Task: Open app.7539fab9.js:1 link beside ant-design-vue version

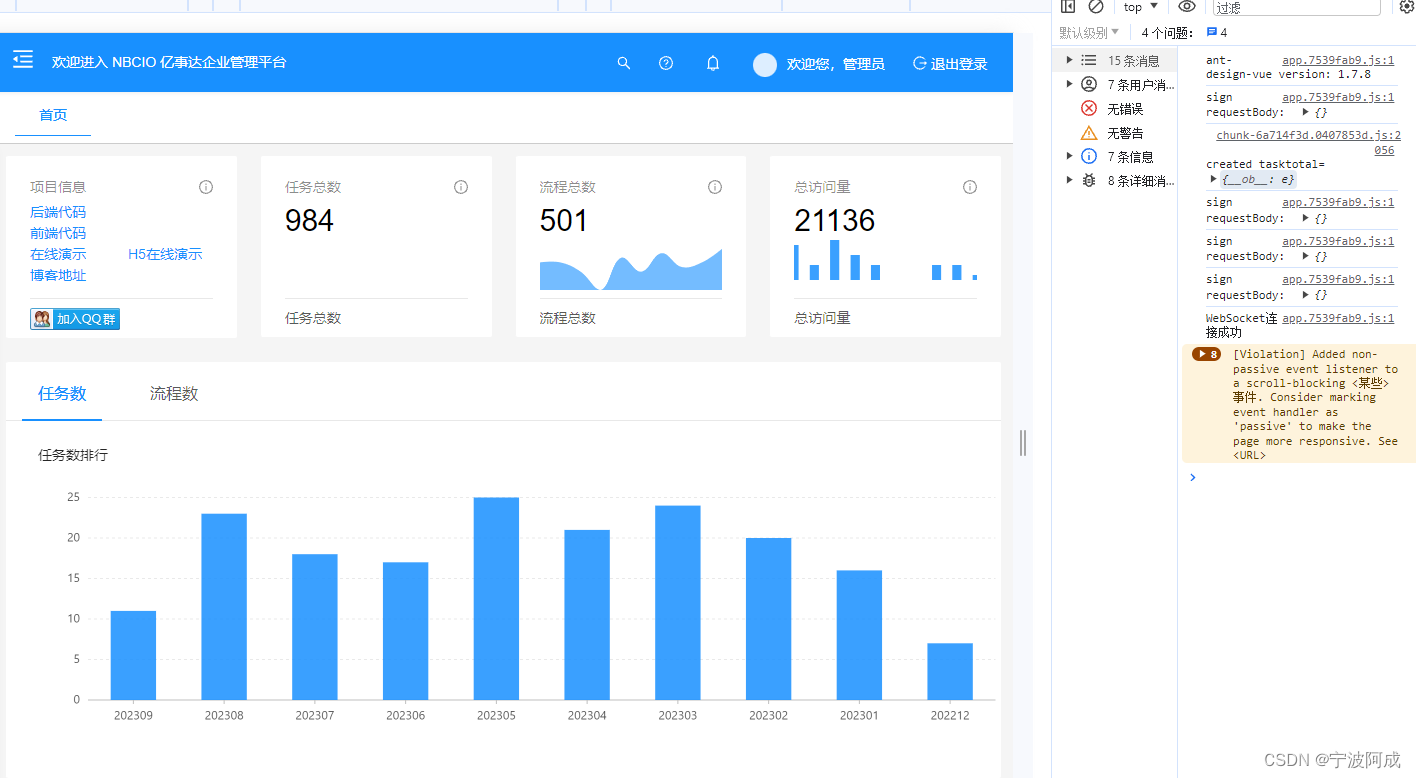Action: click(x=1338, y=60)
